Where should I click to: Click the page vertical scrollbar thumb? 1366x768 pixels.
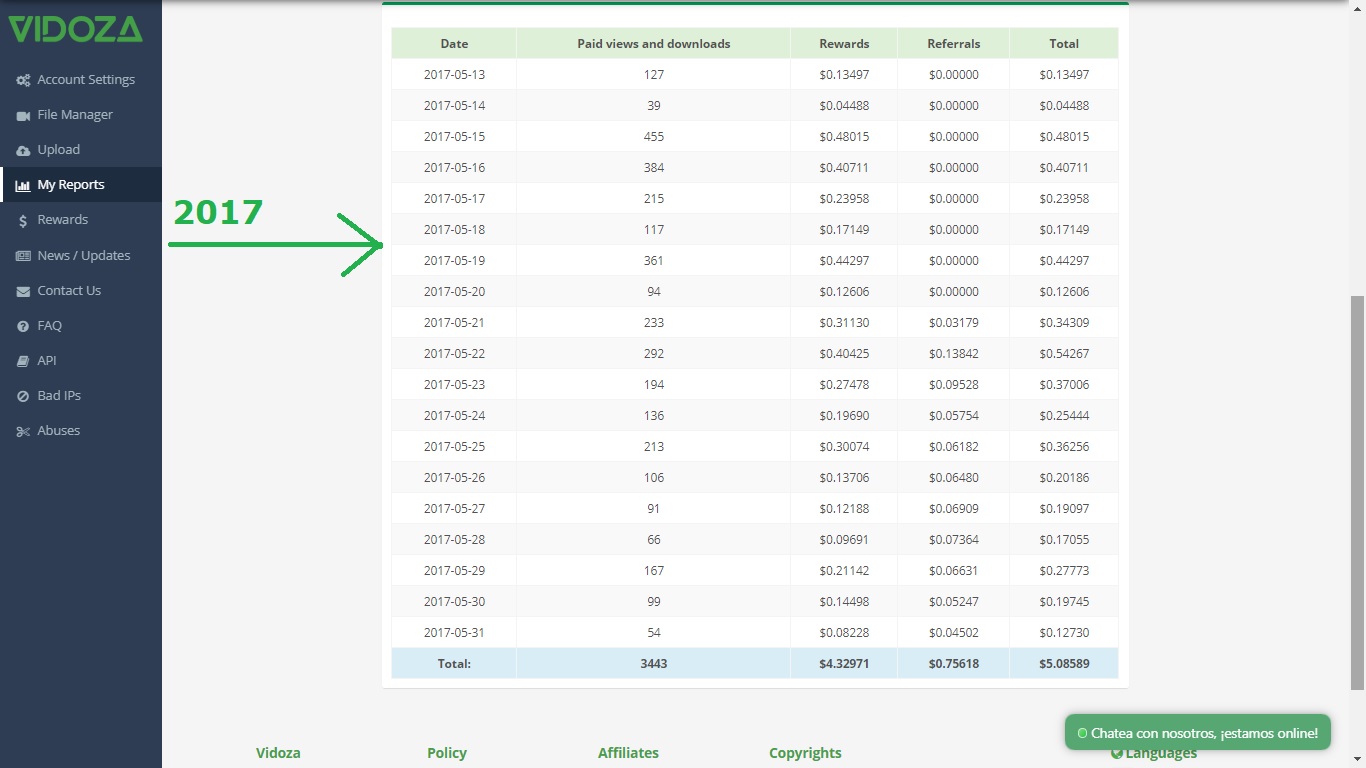[1357, 490]
